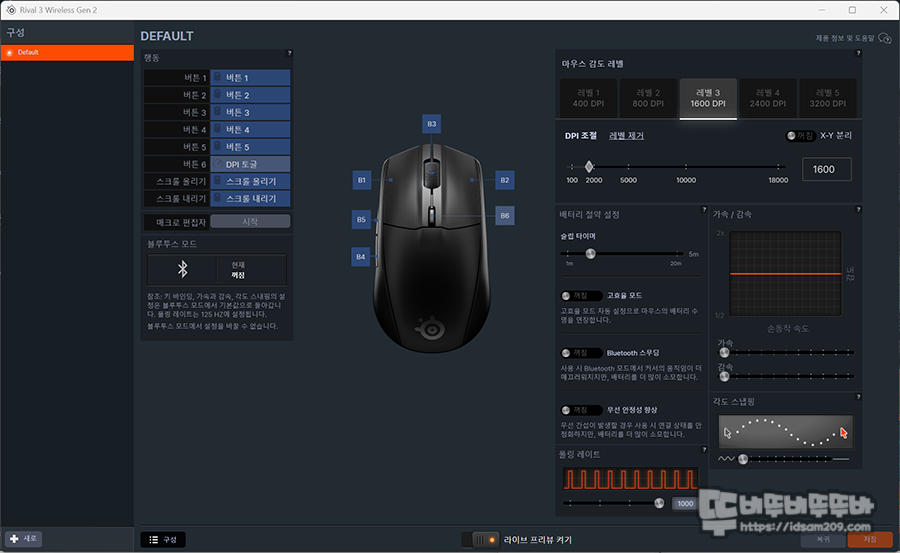900x553 pixels.
Task: Toggle wireless stability enhancement switch
Action: pyautogui.click(x=581, y=410)
